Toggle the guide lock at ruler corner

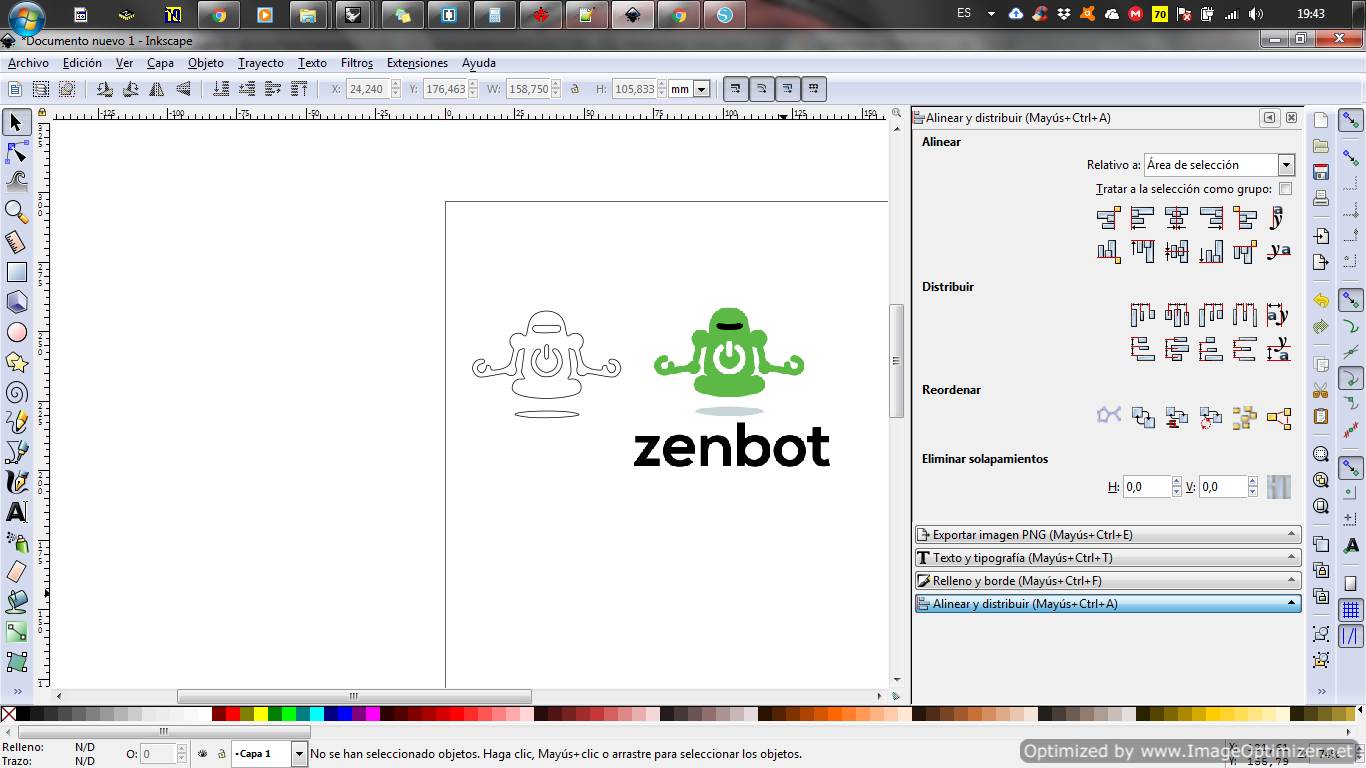pyautogui.click(x=41, y=113)
